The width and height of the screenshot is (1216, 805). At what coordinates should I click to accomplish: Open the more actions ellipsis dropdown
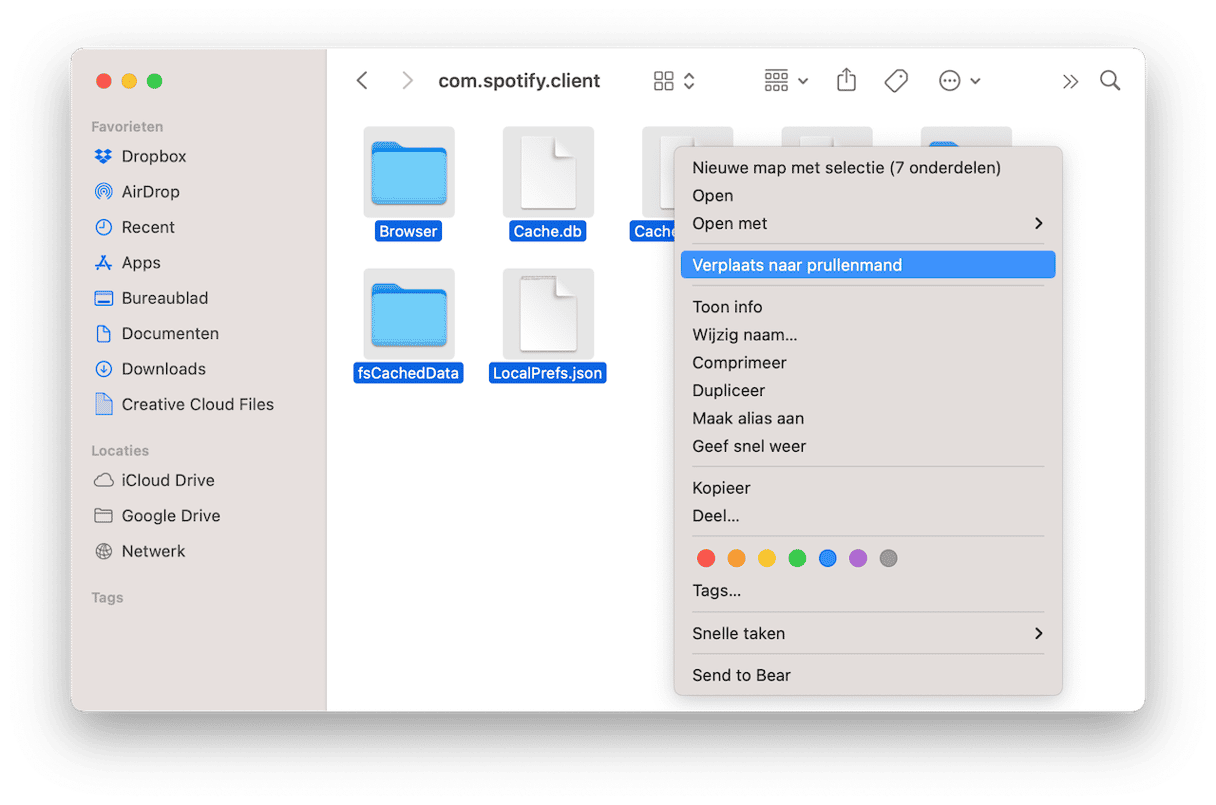[x=959, y=81]
